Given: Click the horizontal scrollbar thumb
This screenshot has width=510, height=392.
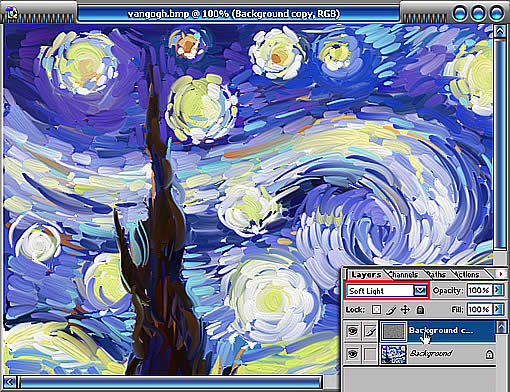Looking at the screenshot, I should click(x=170, y=382).
